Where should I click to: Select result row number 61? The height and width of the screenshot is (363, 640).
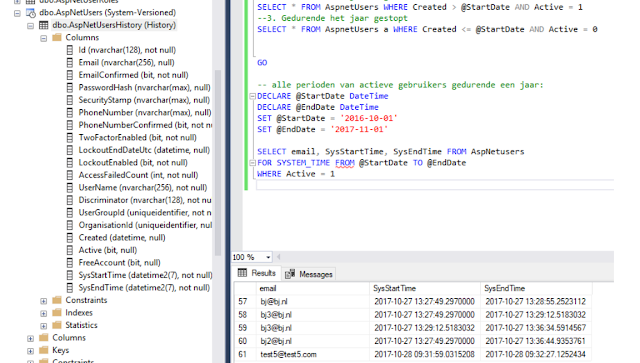(245, 354)
